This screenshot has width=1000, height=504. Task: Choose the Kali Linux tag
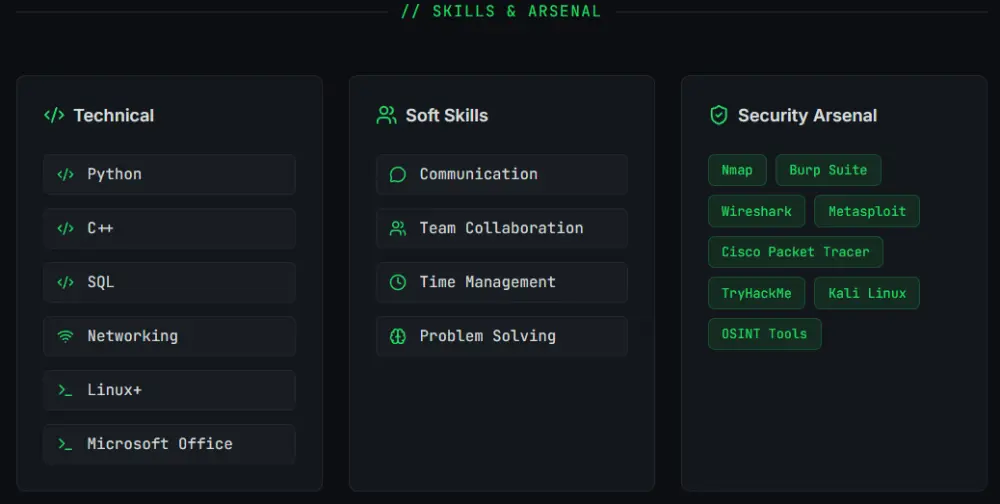coord(867,293)
